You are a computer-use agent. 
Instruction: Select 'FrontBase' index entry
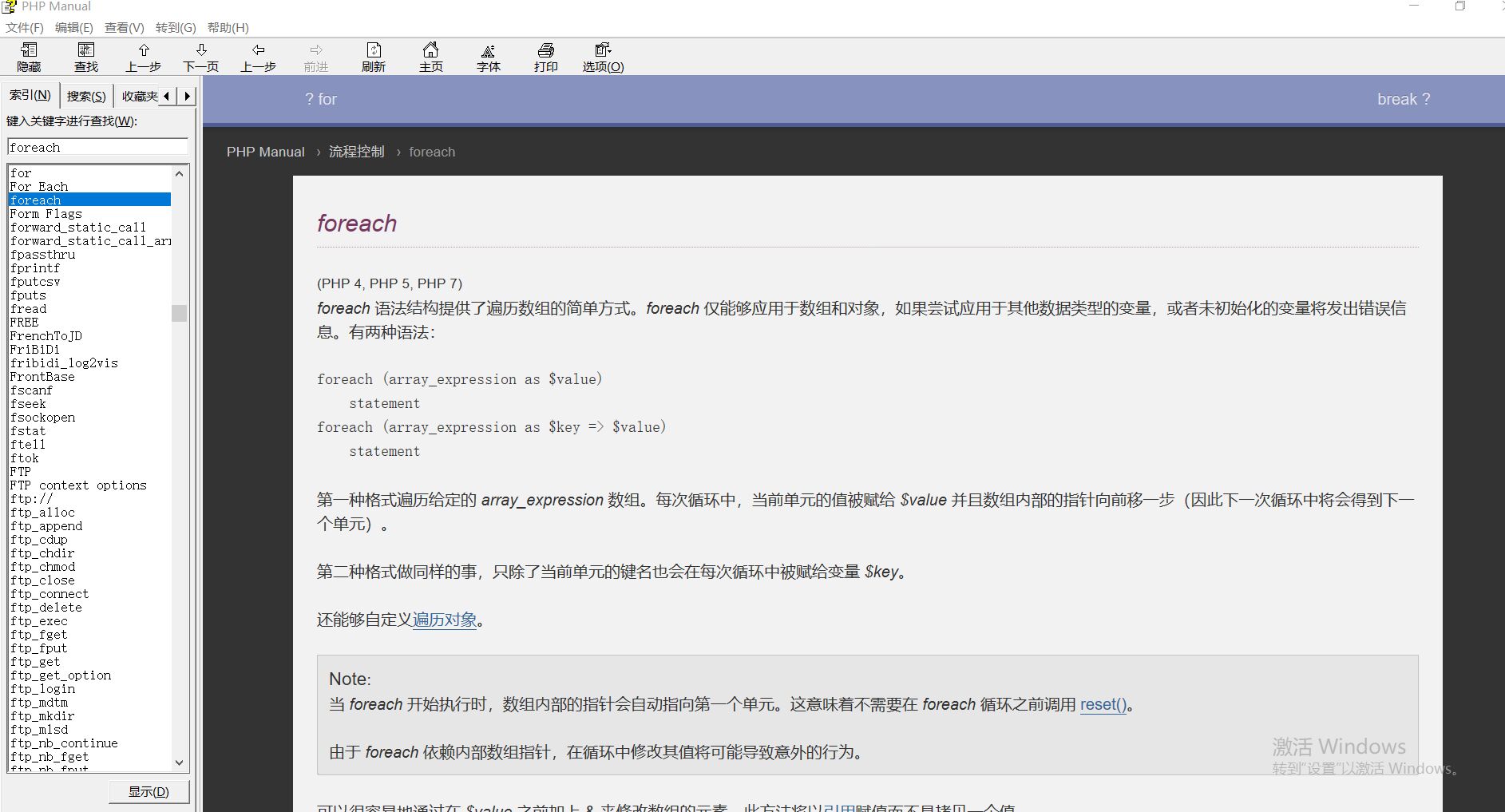coord(42,376)
